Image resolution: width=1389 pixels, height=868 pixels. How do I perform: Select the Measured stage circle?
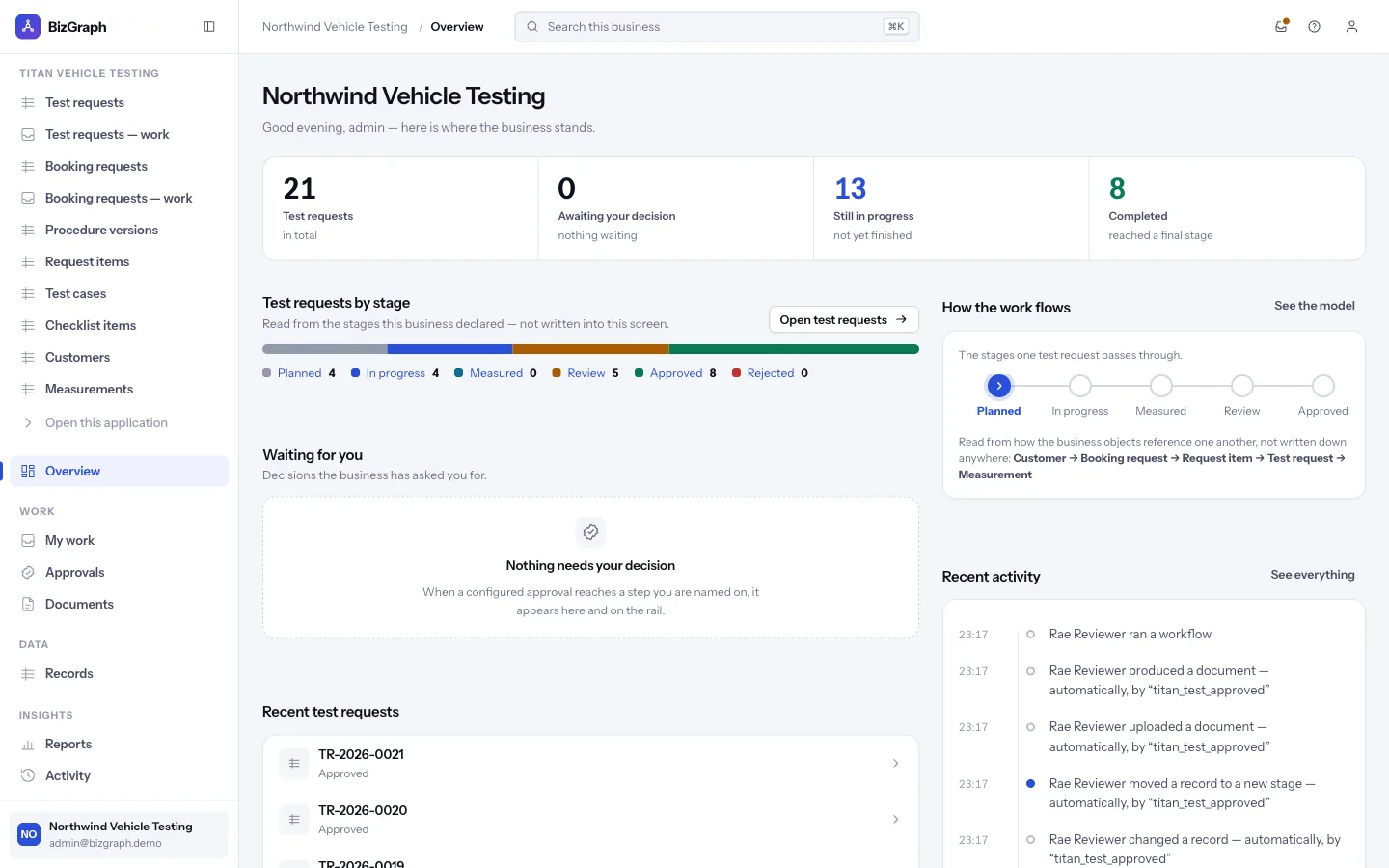[x=1161, y=386]
